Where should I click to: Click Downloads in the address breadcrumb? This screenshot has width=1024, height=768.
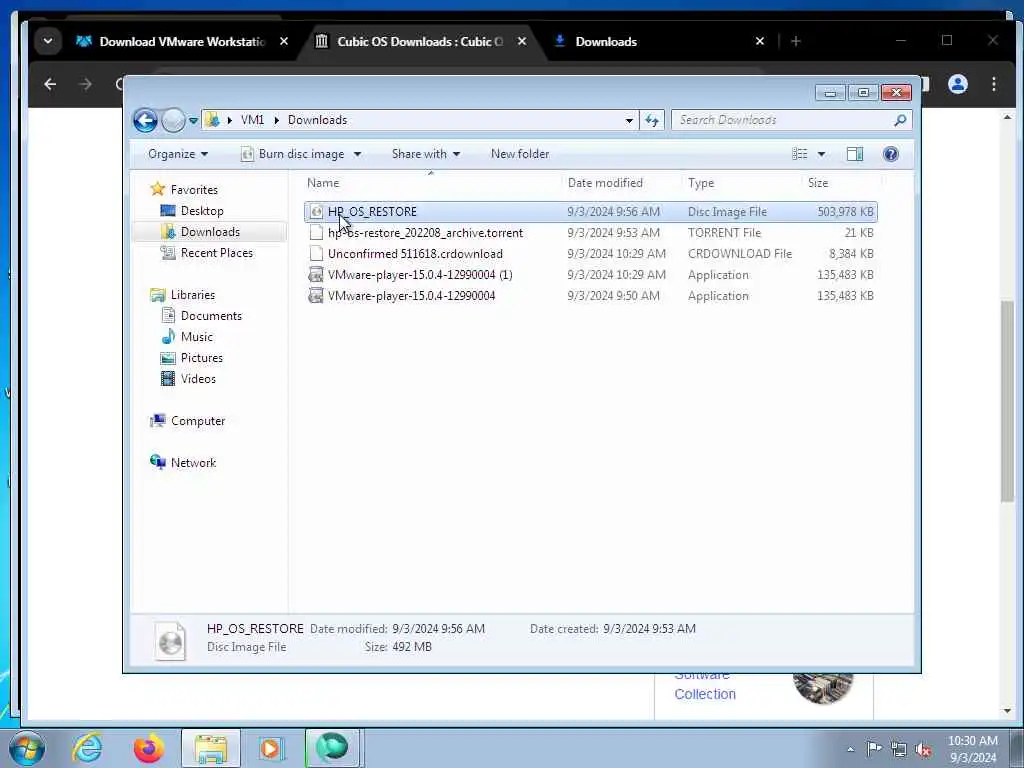317,120
